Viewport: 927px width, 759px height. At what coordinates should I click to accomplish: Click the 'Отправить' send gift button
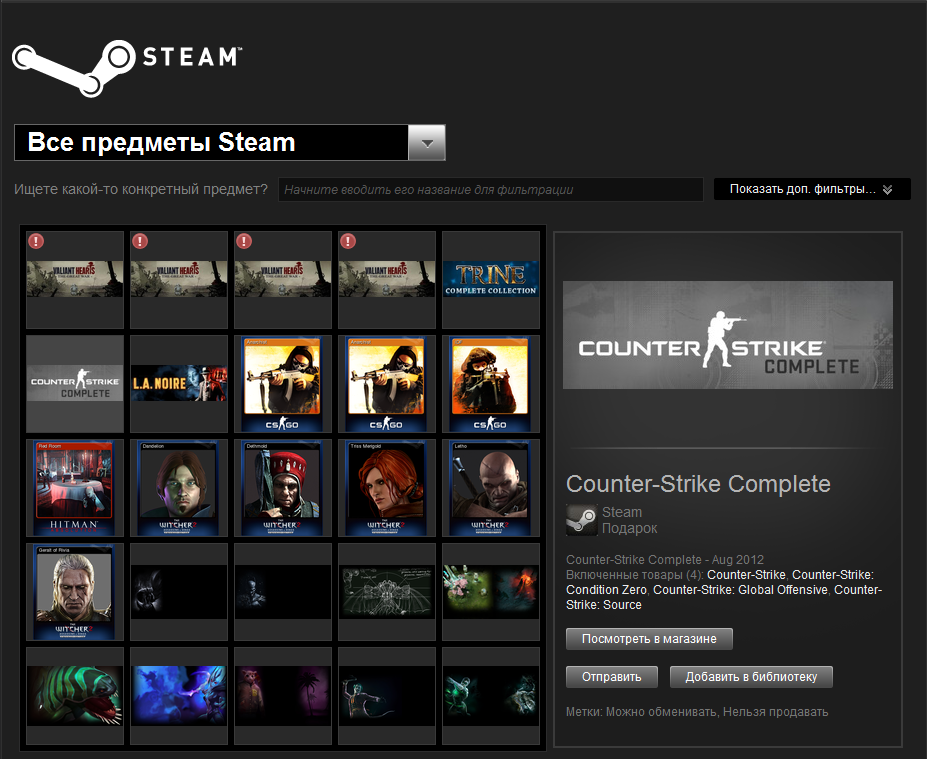[611, 677]
